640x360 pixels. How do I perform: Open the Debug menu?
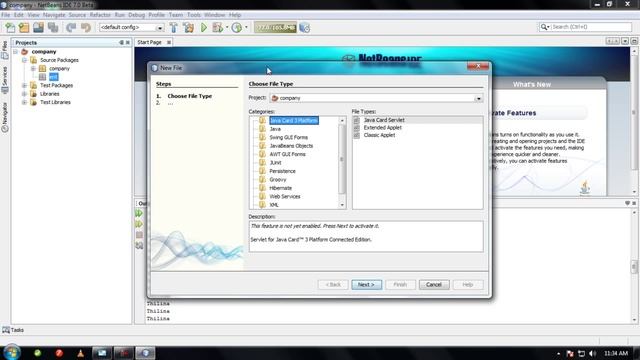(136, 15)
